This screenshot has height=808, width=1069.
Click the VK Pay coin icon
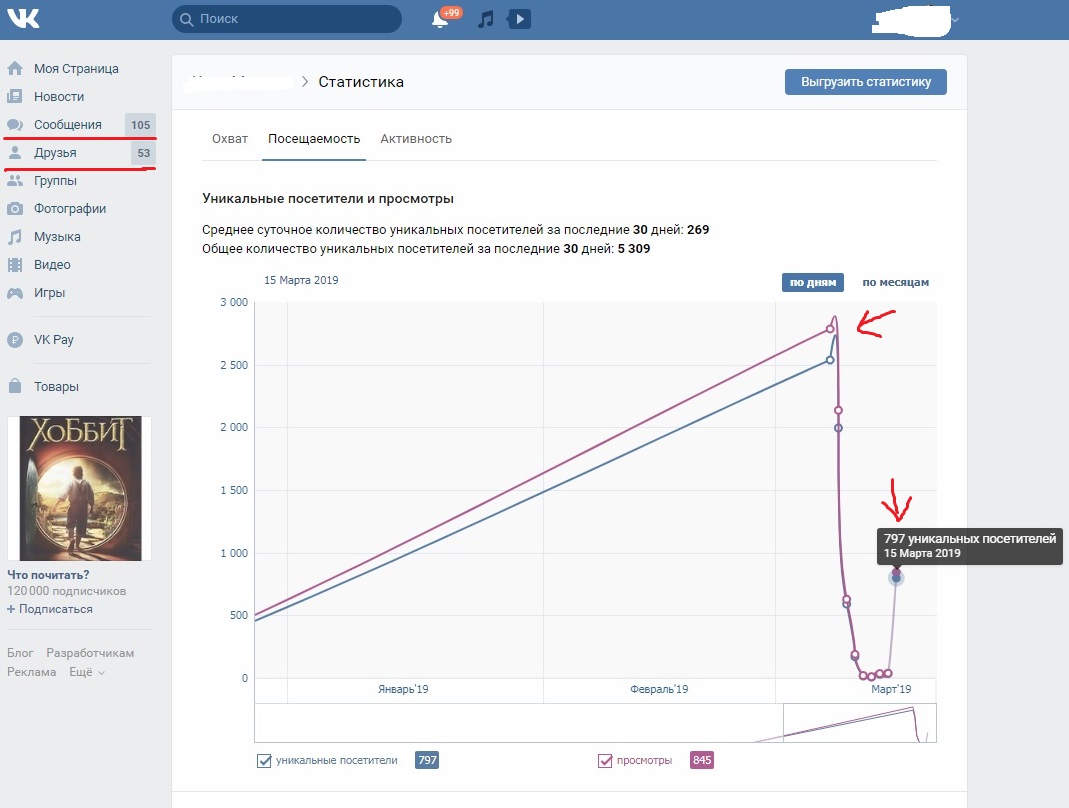pos(15,340)
